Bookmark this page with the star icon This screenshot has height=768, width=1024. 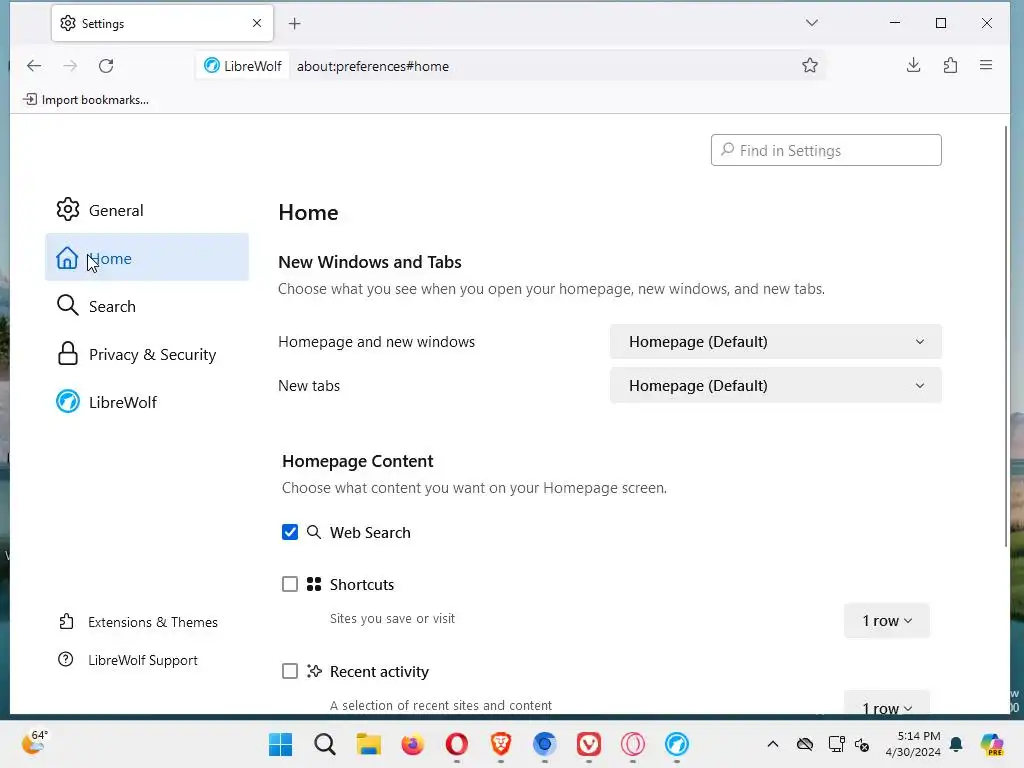click(810, 65)
